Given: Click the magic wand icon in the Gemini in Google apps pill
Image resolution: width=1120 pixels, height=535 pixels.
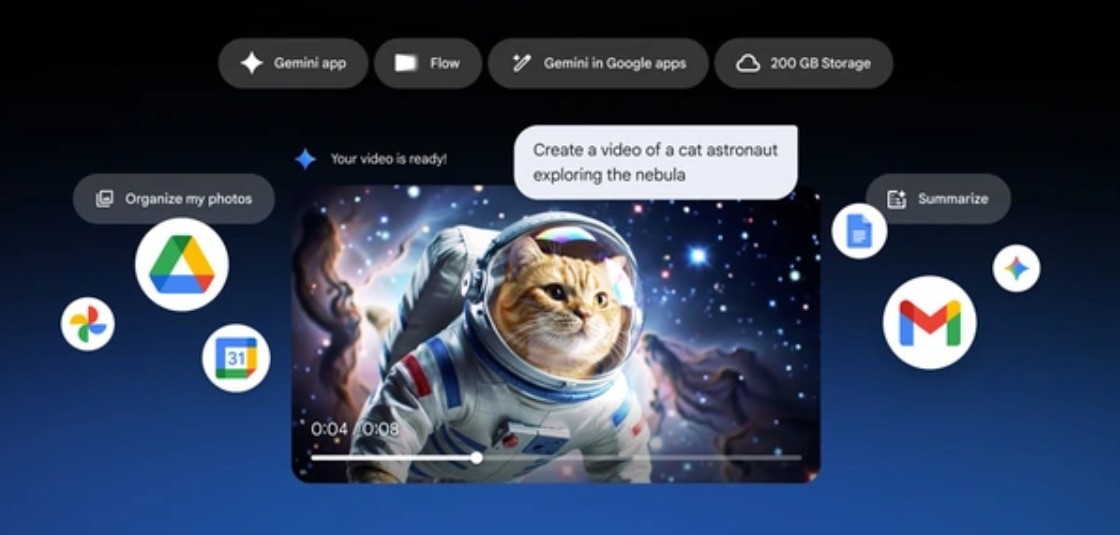Looking at the screenshot, I should tap(520, 63).
